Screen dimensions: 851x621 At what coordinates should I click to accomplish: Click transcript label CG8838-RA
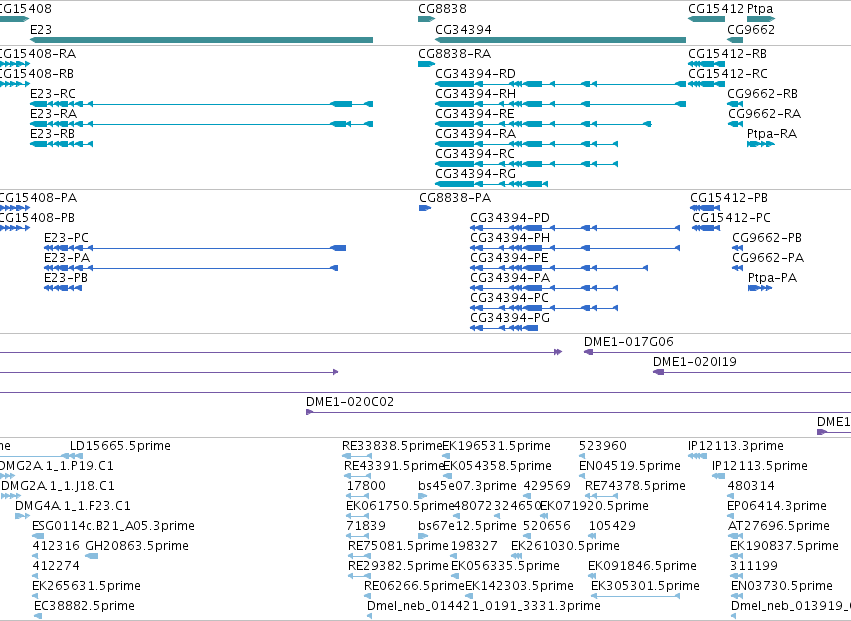(454, 54)
